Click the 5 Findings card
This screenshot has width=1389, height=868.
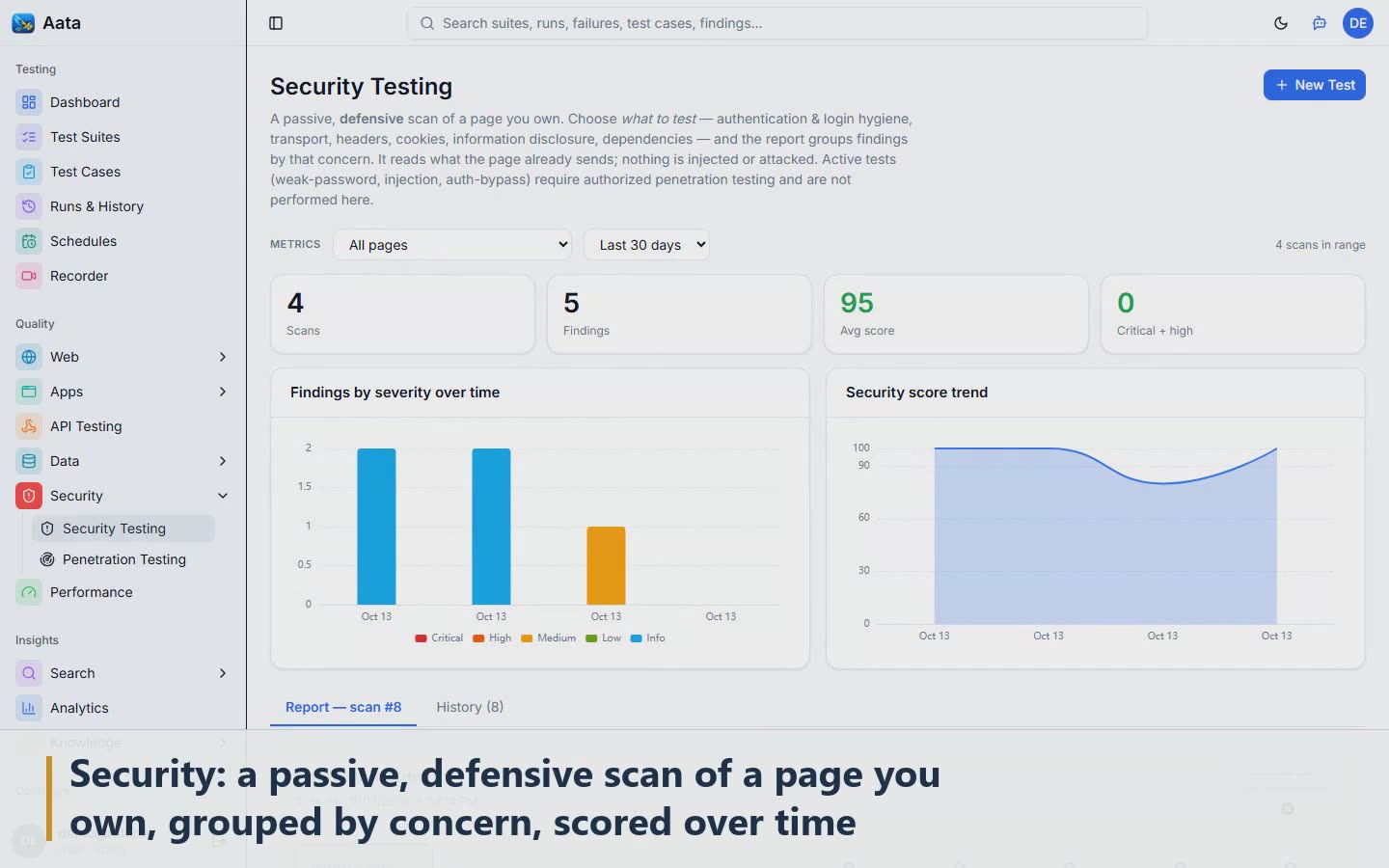tap(679, 314)
